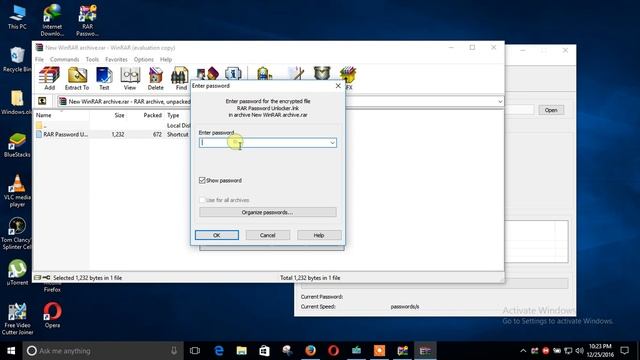Open the Commands menu
The image size is (640, 360).
click(x=64, y=60)
